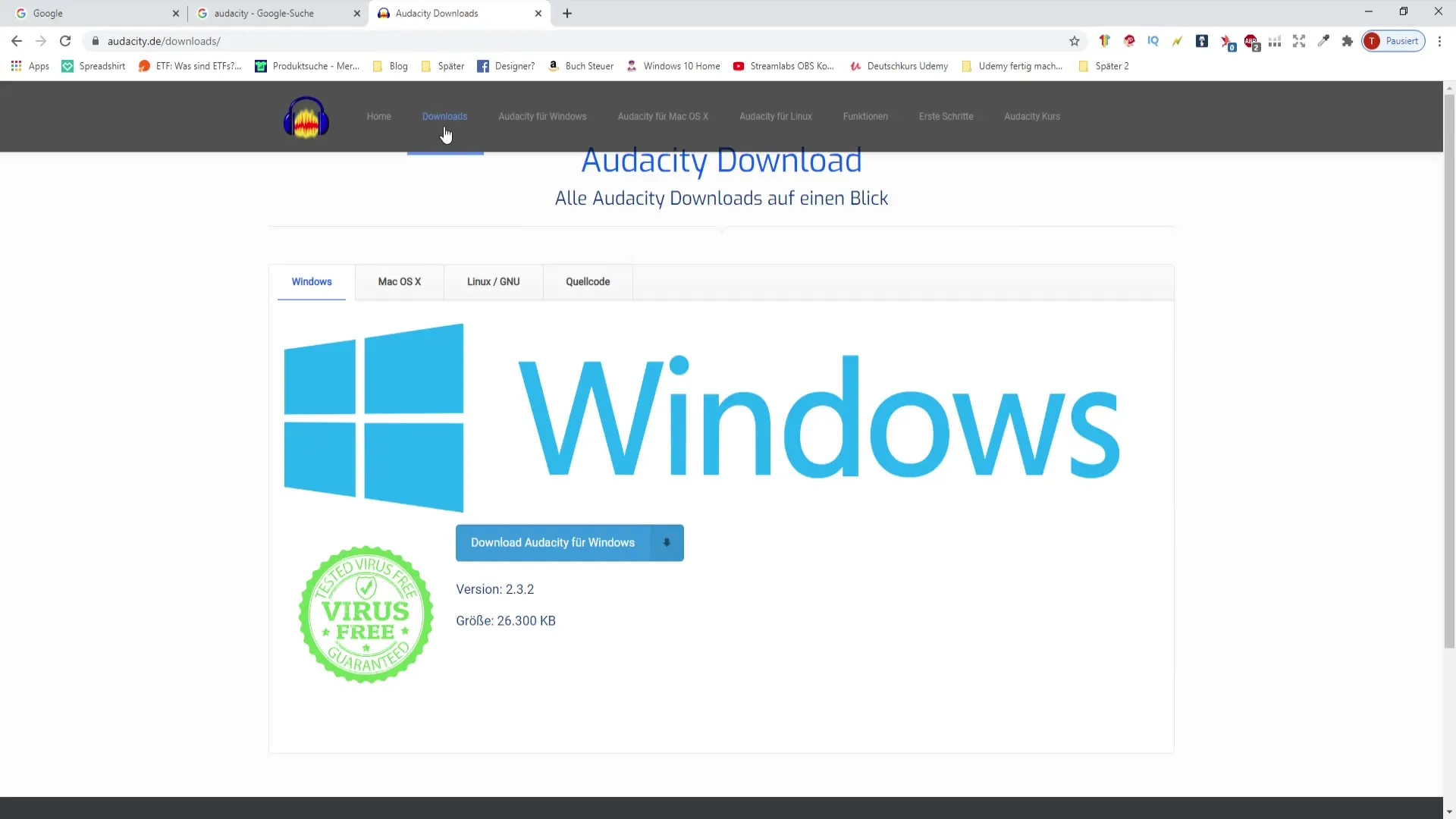1456x819 pixels.
Task: Open the Extensions puzzle piece menu
Action: [x=1348, y=41]
